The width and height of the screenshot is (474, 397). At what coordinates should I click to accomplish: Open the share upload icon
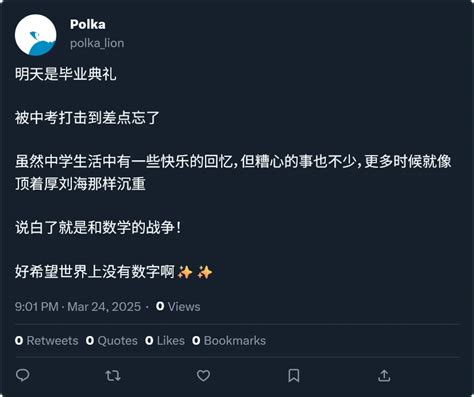coord(384,376)
